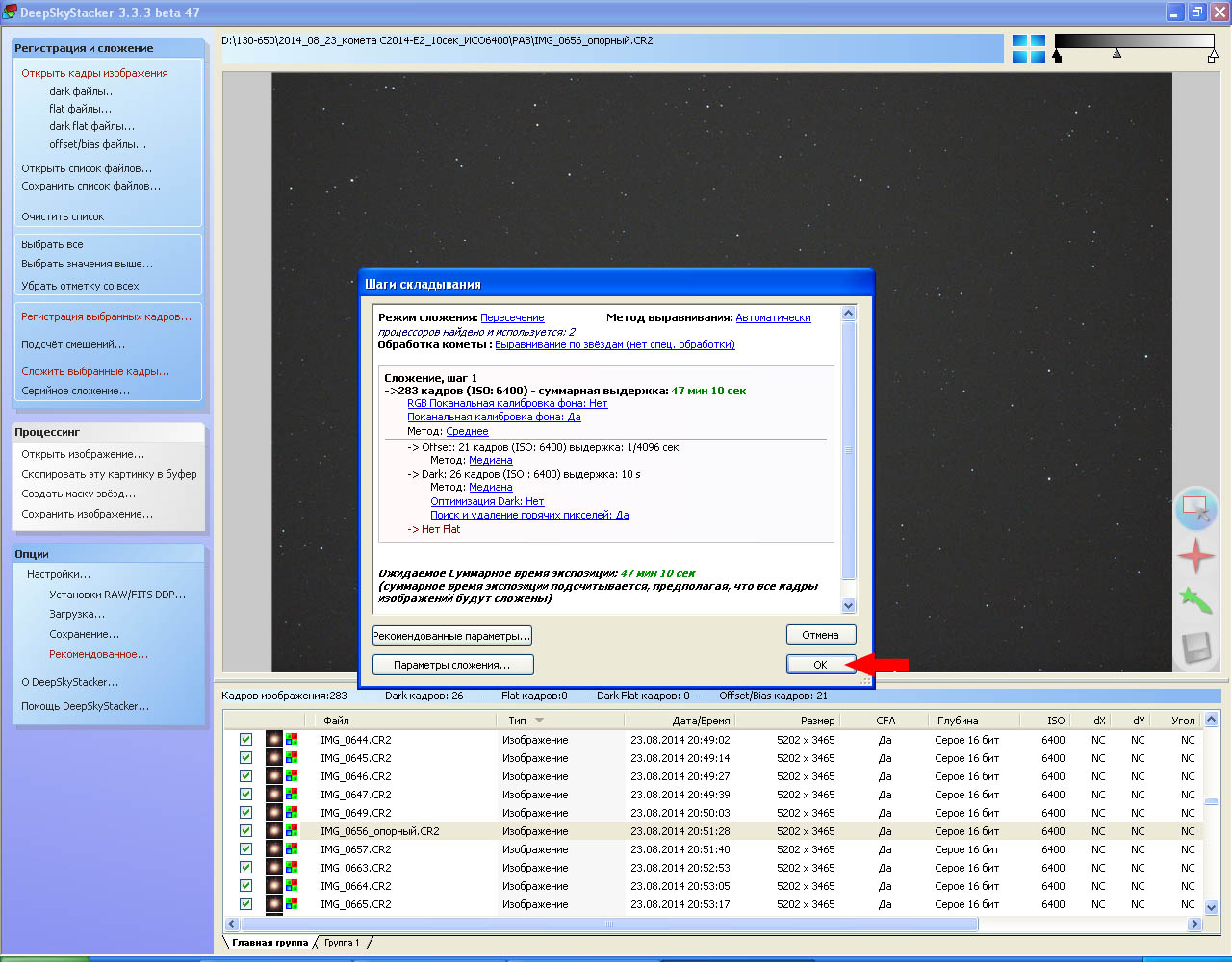Open the Автоматически alignment method link
Viewport: 1232px width, 962px height.
[x=773, y=317]
